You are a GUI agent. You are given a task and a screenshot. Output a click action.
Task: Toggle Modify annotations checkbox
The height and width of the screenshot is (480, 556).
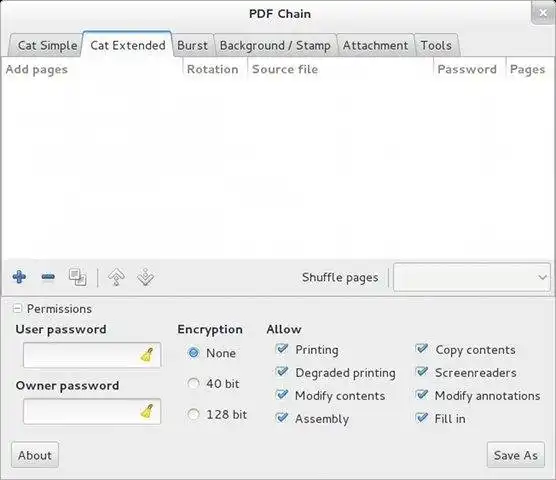click(x=422, y=395)
